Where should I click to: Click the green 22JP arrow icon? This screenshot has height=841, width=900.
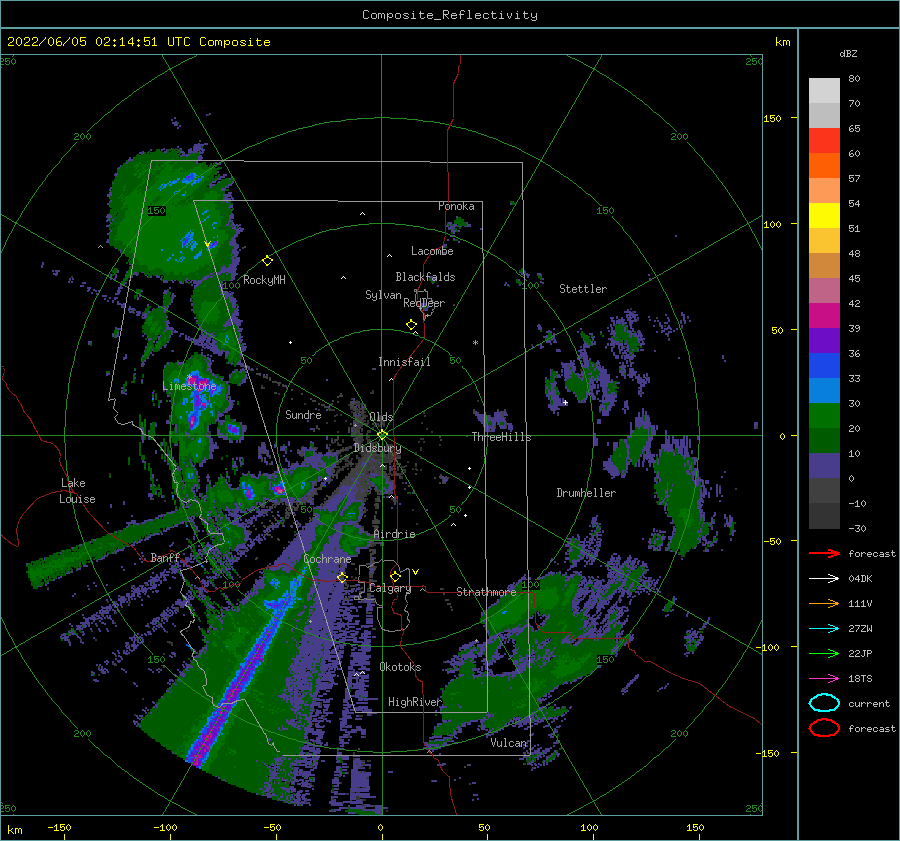(824, 653)
